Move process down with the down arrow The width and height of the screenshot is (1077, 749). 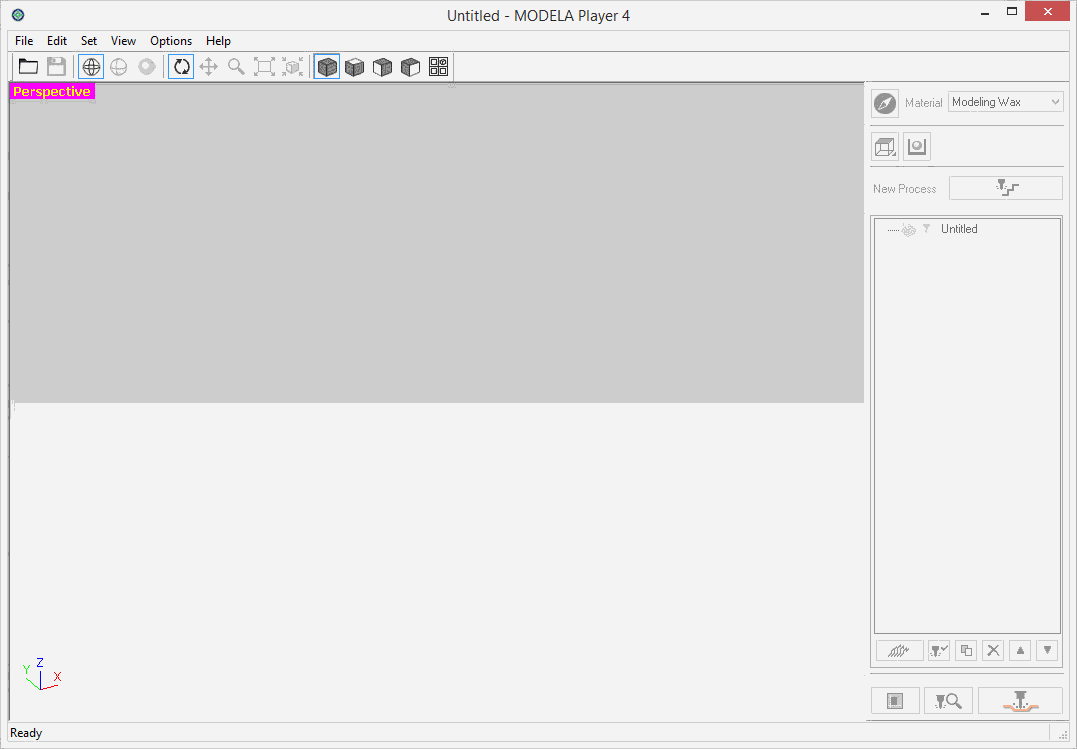(x=1047, y=650)
